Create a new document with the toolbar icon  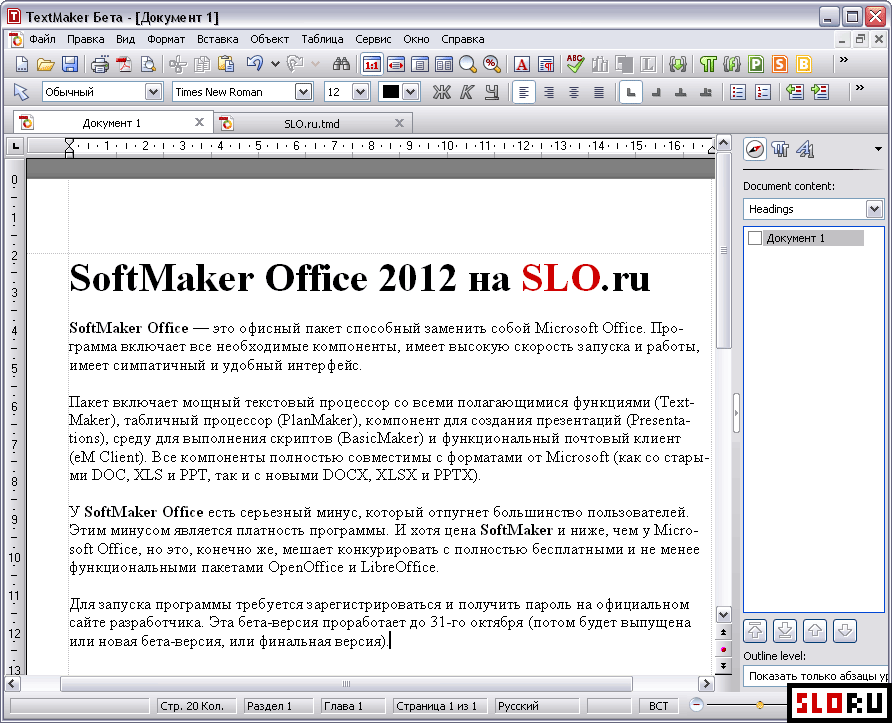[x=22, y=64]
